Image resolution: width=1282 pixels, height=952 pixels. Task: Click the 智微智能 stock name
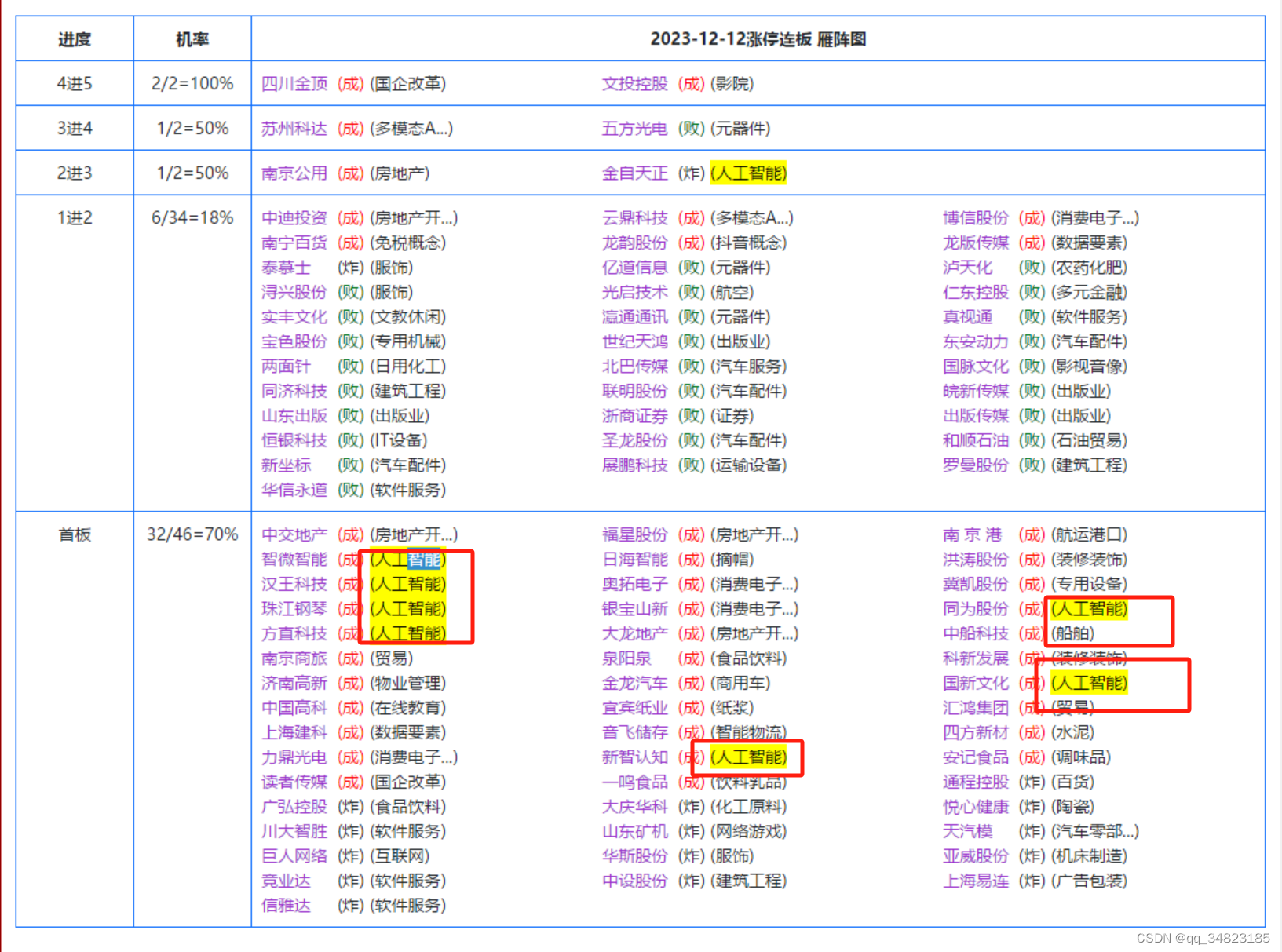[x=294, y=560]
